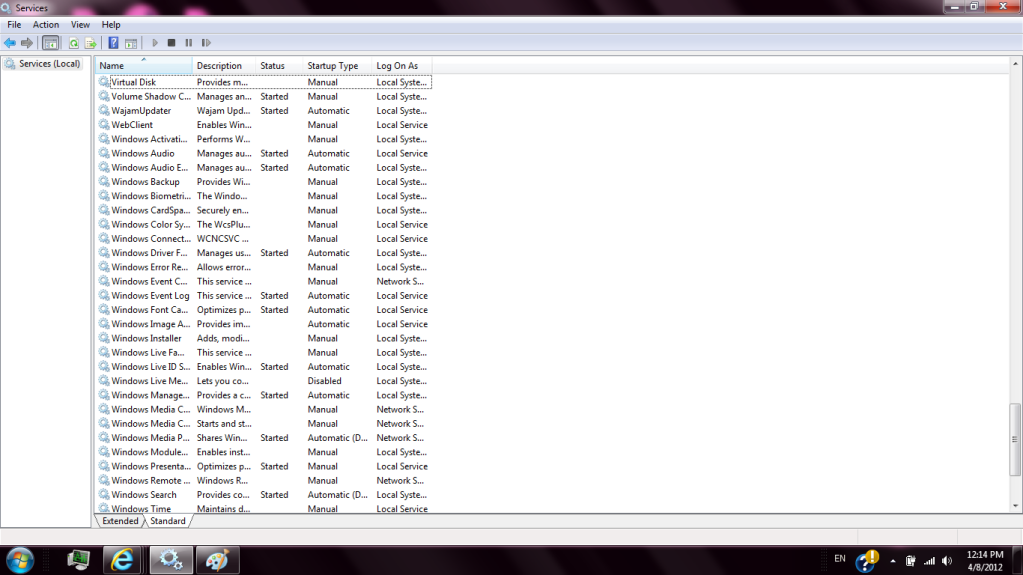Click the Windows Search service gear icon

pos(104,495)
